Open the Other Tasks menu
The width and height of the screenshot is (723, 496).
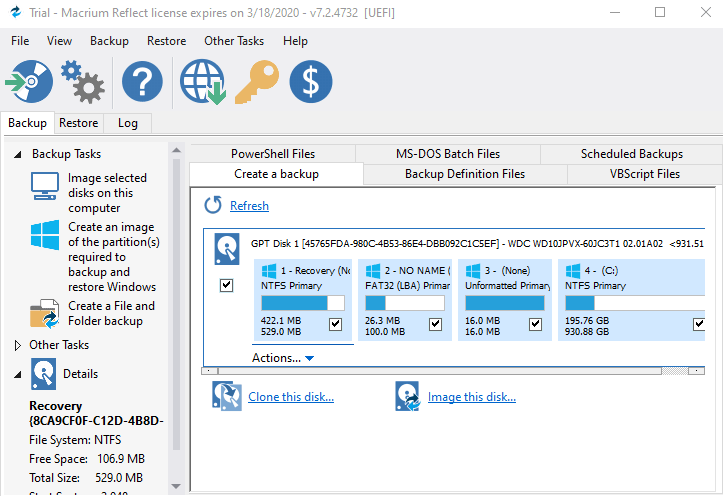point(234,41)
